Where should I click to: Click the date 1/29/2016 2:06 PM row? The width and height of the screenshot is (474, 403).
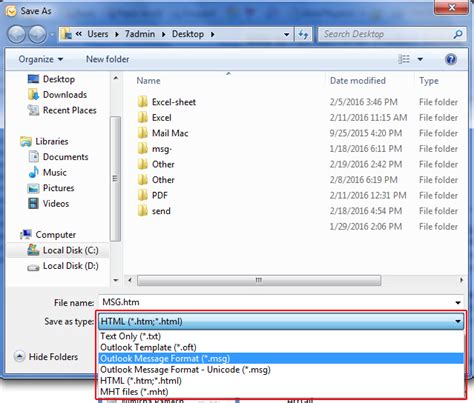(x=366, y=226)
